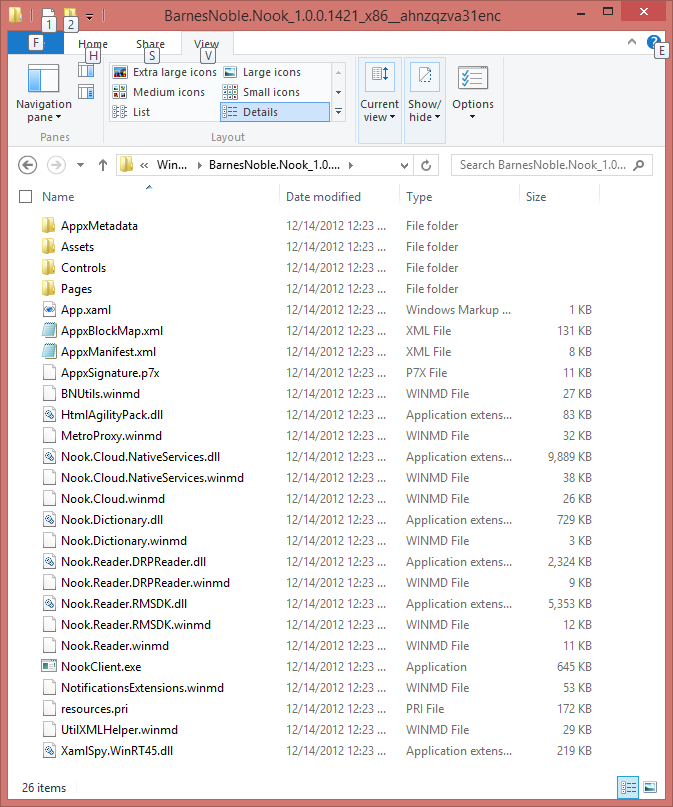Image resolution: width=673 pixels, height=807 pixels.
Task: Select resources.pri file
Action: 94,709
